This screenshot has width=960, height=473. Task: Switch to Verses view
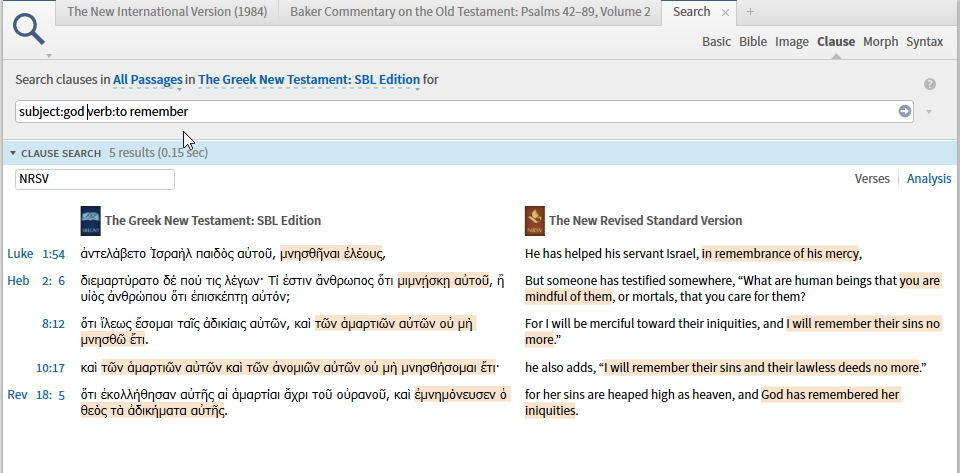pyautogui.click(x=872, y=179)
